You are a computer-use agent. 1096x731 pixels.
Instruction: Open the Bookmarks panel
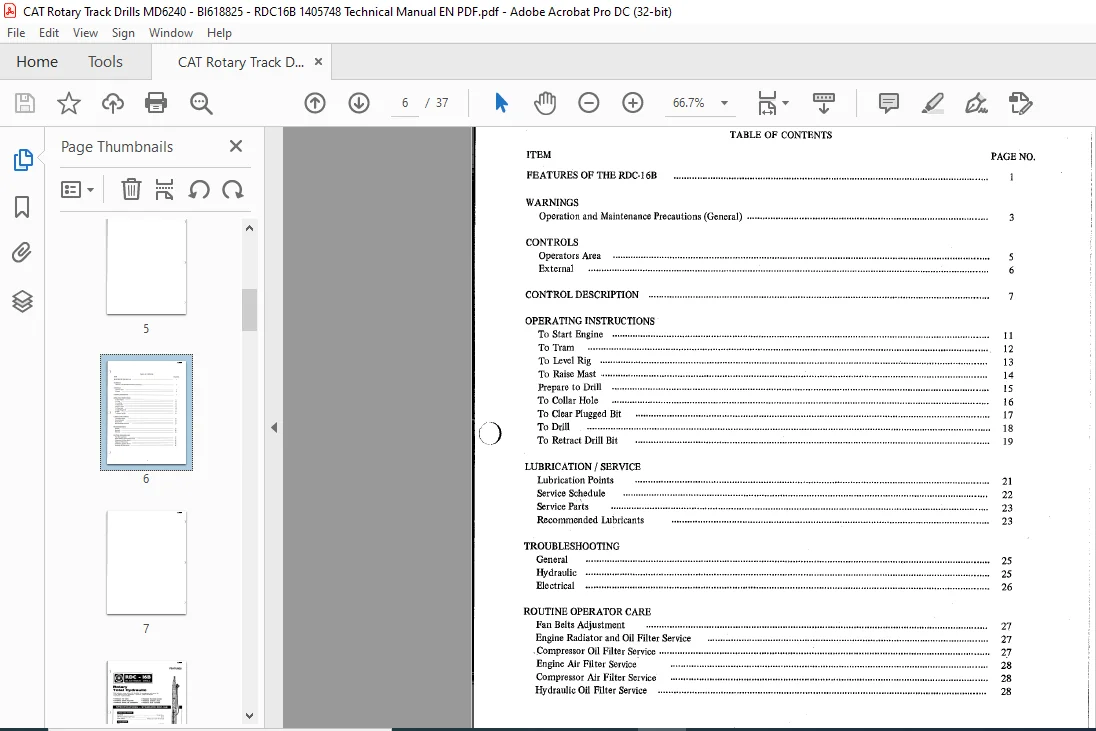22,207
